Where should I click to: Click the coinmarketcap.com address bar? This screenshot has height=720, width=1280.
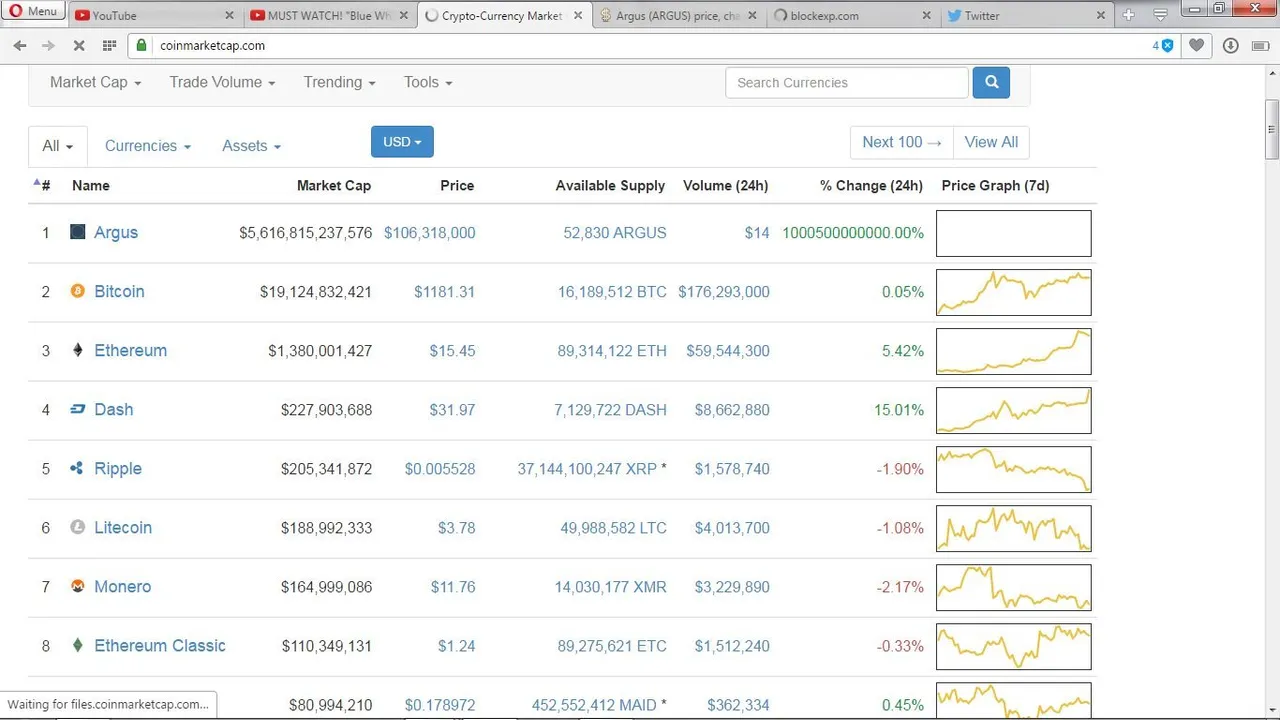[x=640, y=46]
